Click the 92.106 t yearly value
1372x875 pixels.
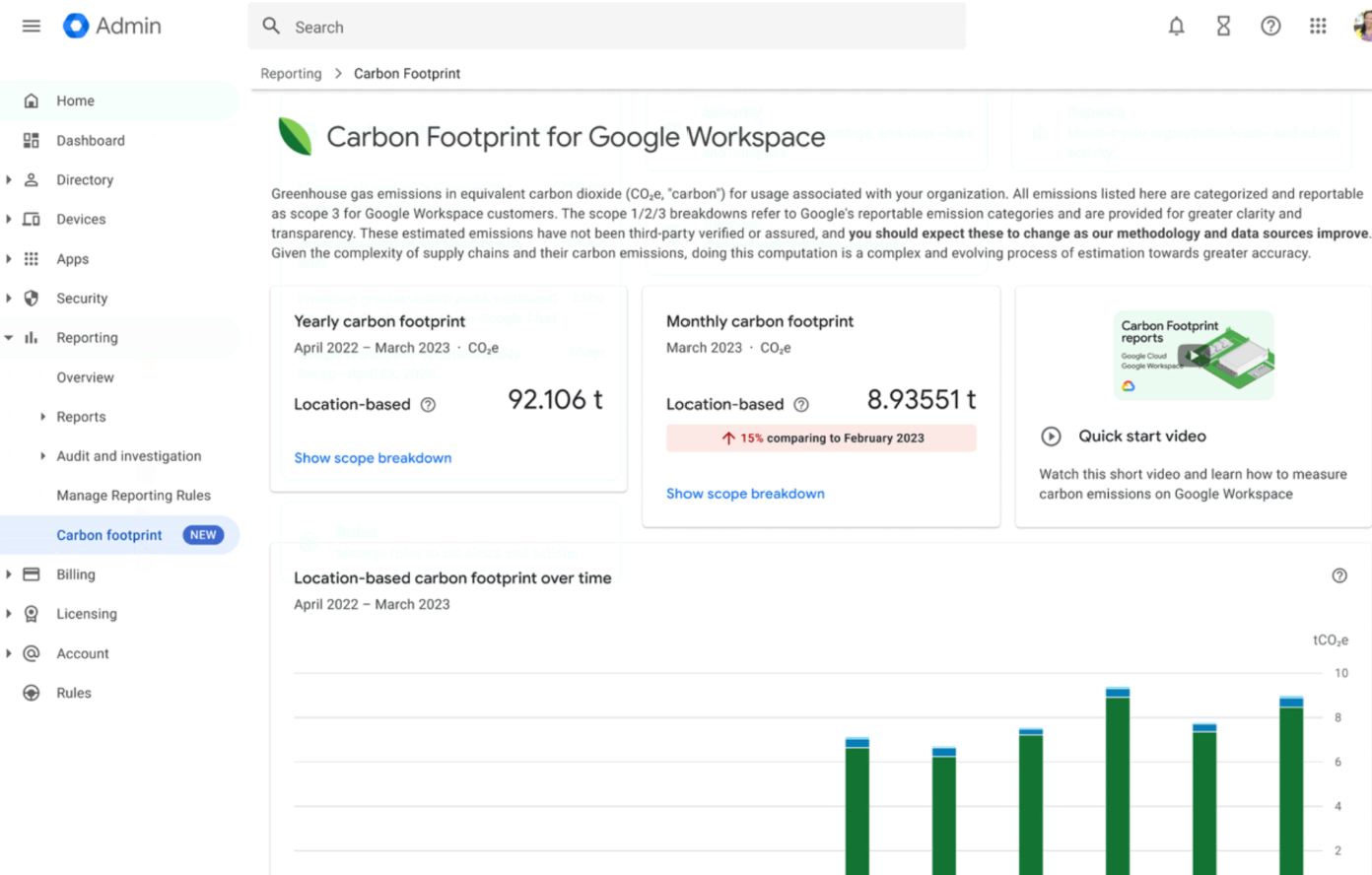click(555, 399)
